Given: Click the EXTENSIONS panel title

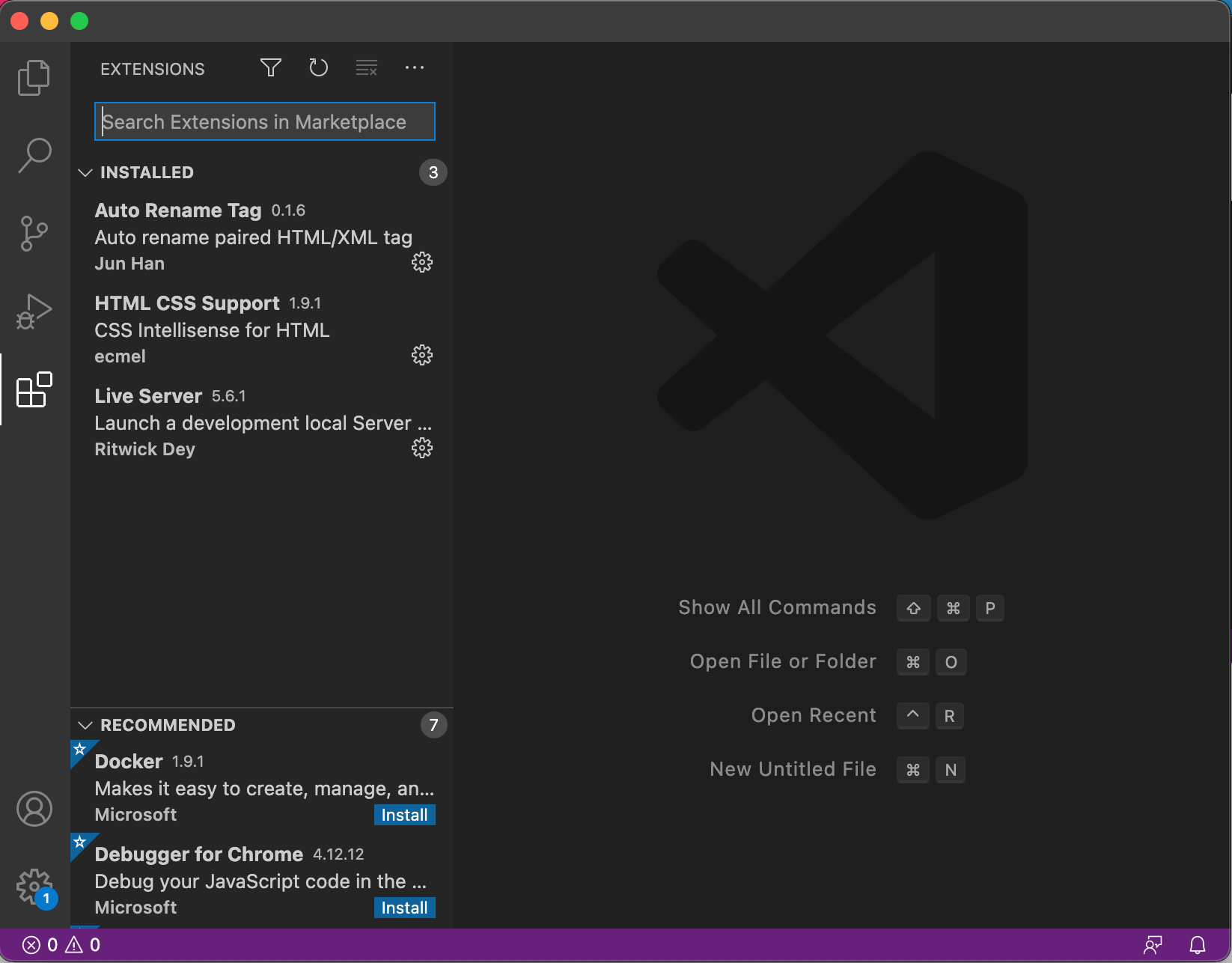Looking at the screenshot, I should pos(153,69).
